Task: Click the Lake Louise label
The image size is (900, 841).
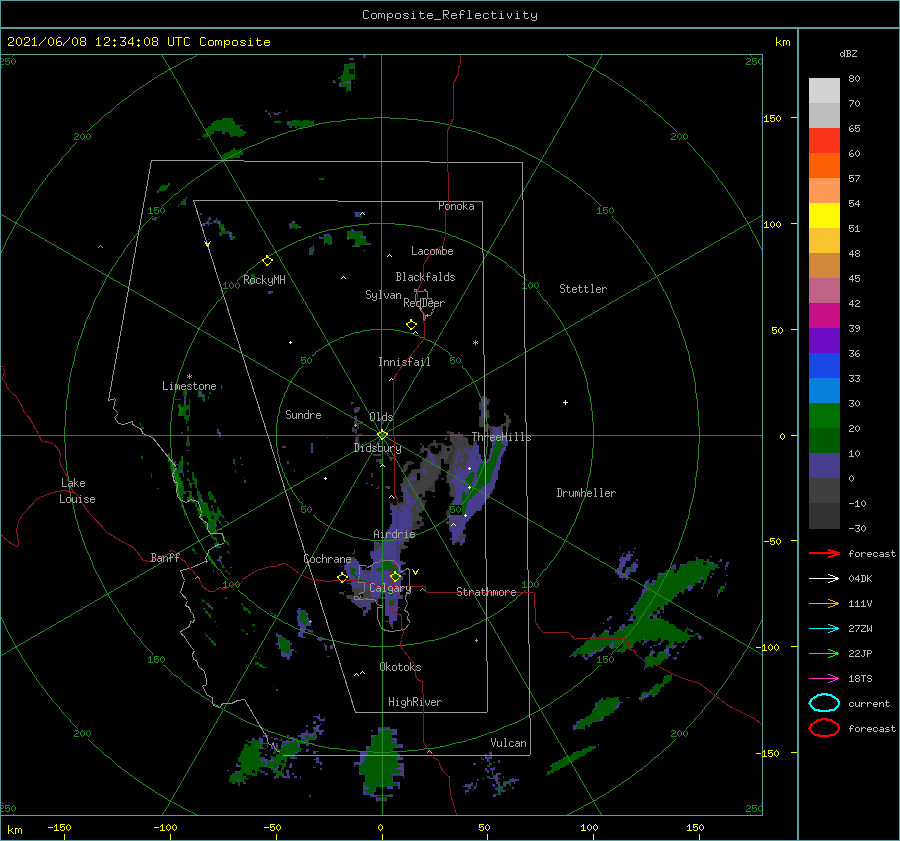Action: point(77,491)
